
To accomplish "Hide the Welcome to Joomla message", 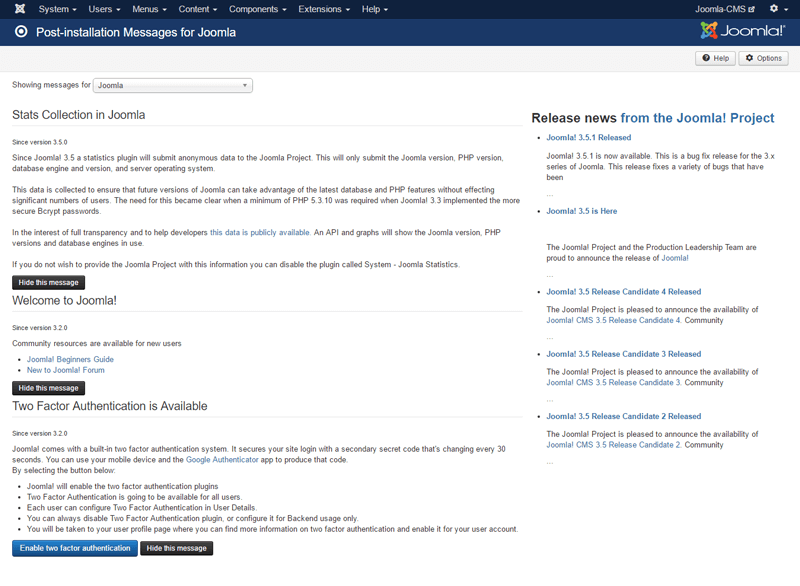I will point(48,388).
